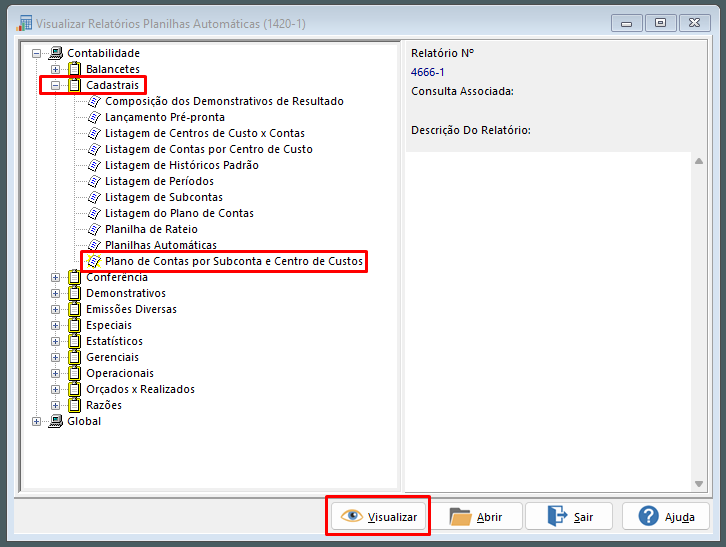The image size is (726, 547).
Task: Expand the Conferência folder
Action: coord(55,278)
